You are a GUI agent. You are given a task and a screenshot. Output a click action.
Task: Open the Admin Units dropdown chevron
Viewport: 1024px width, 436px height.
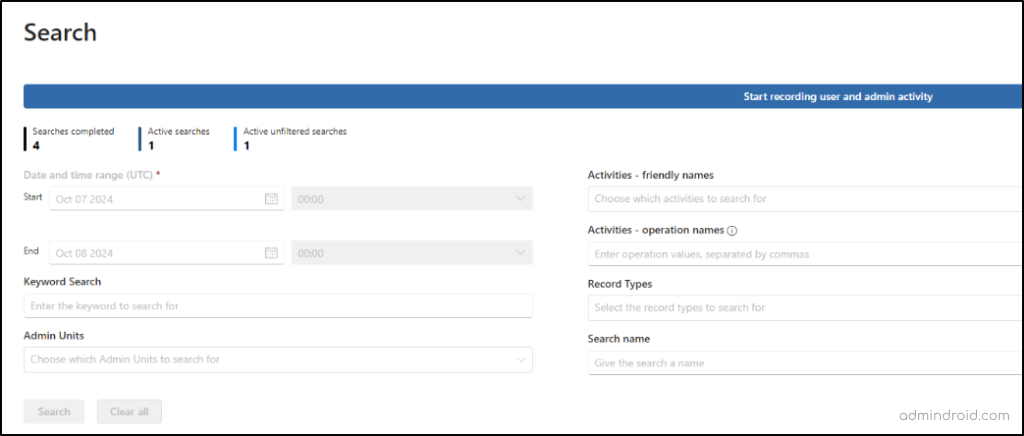[x=520, y=359]
